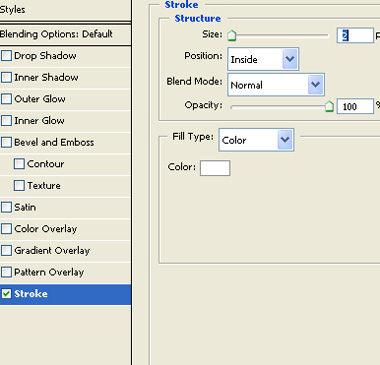Enable the Inner Shadow checkbox

[x=6, y=77]
